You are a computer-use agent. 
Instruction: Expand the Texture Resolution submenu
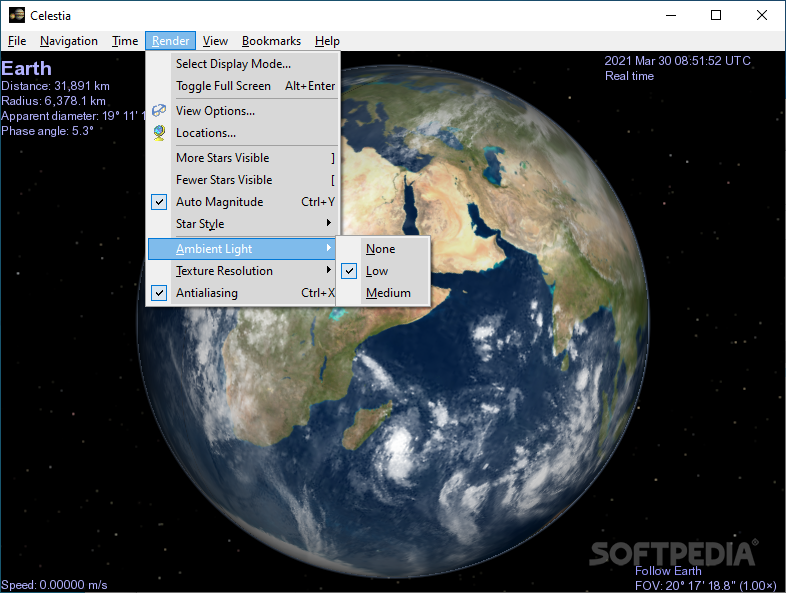coord(243,271)
